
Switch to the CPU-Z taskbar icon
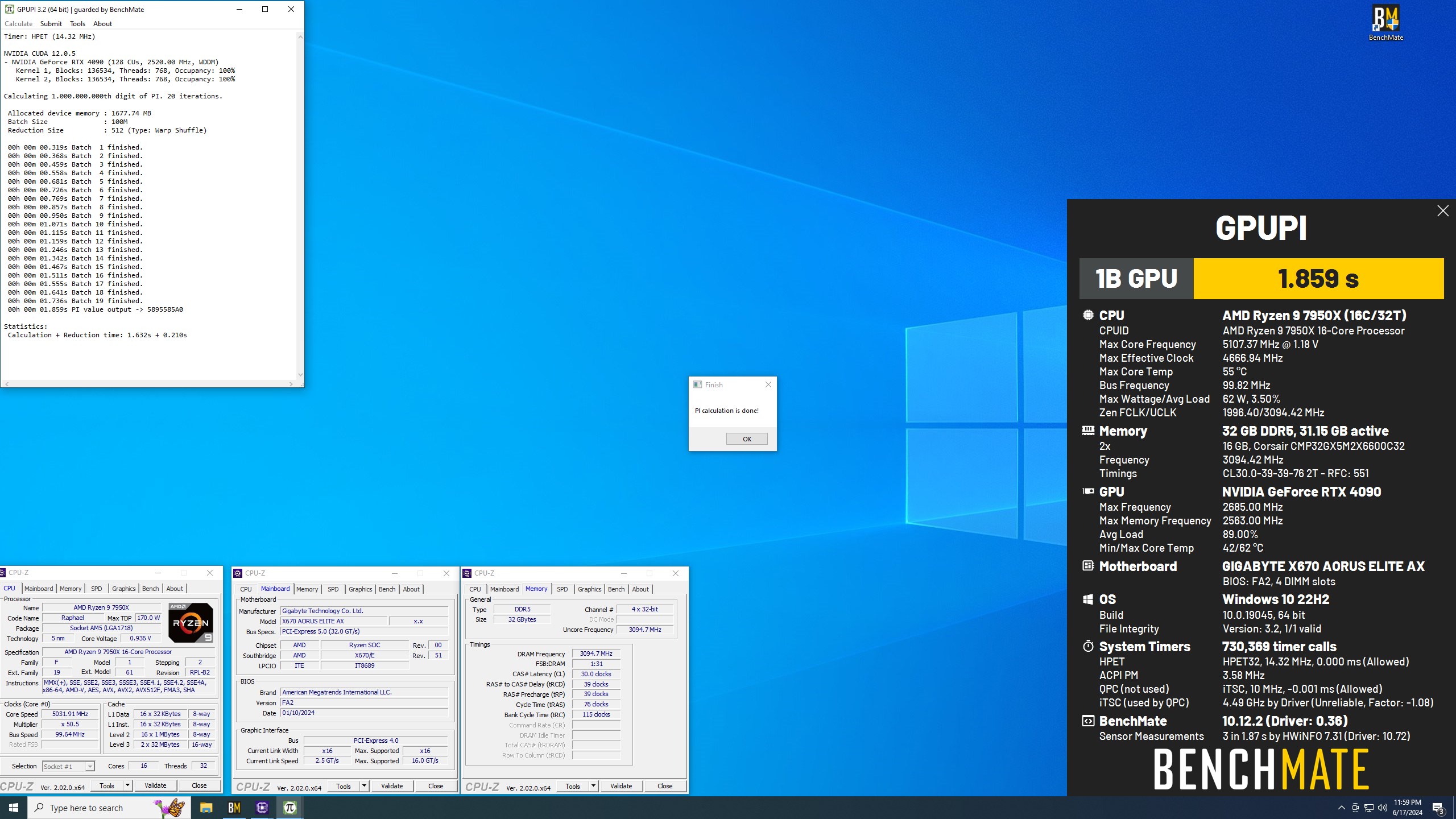[x=262, y=808]
